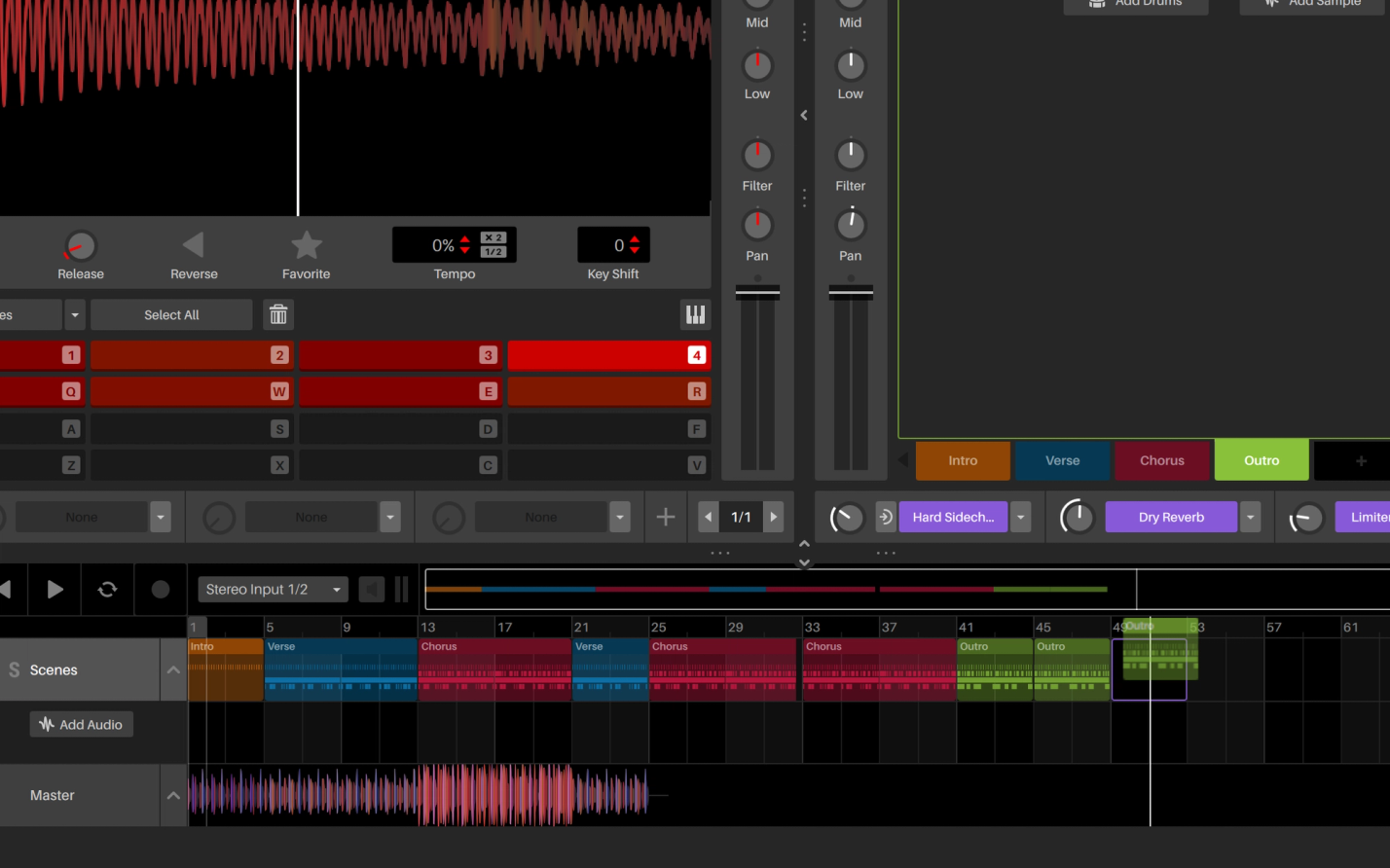Click the pause icon next to the speaker

[402, 589]
